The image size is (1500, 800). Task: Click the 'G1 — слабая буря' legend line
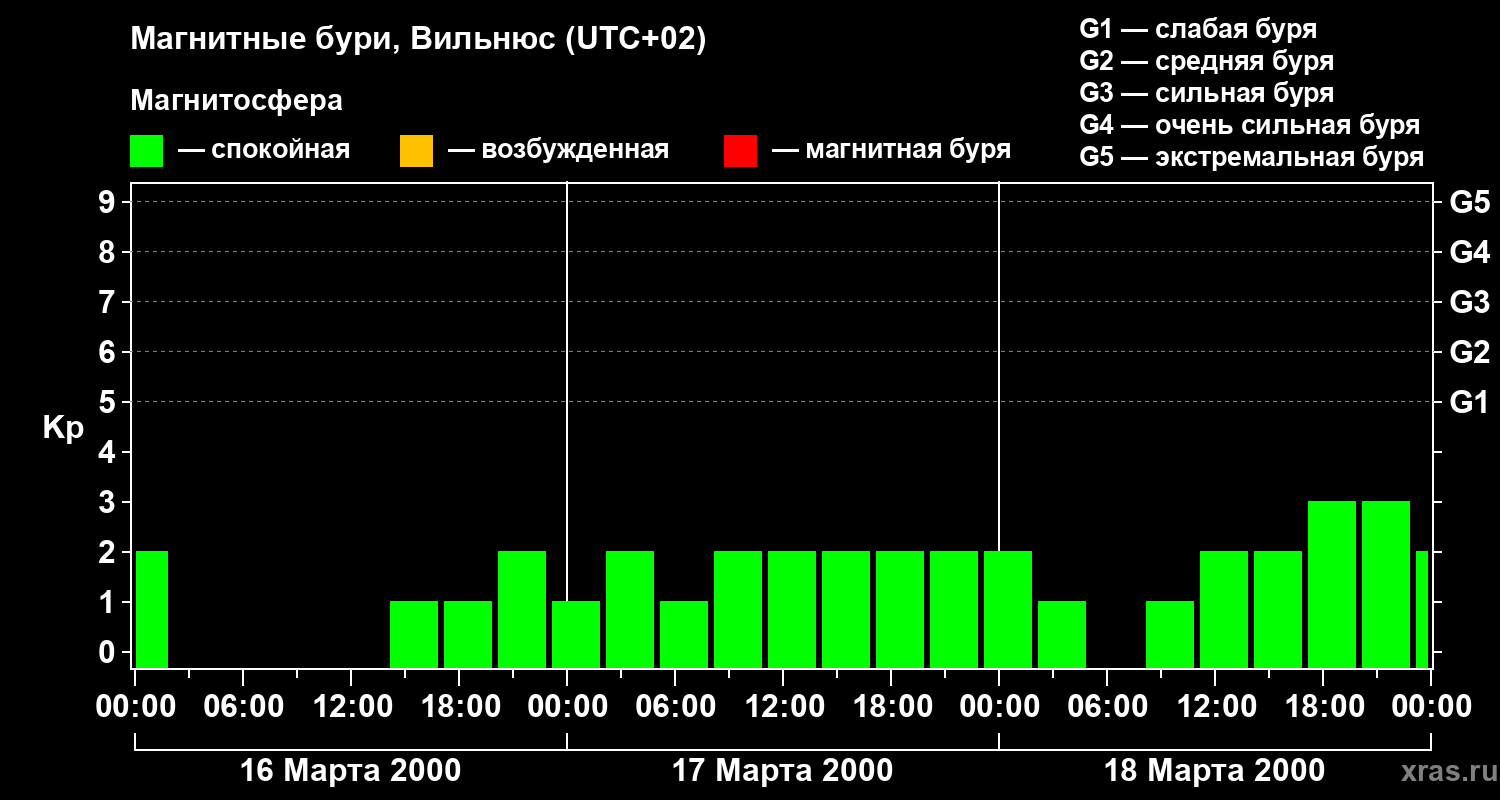1198,29
